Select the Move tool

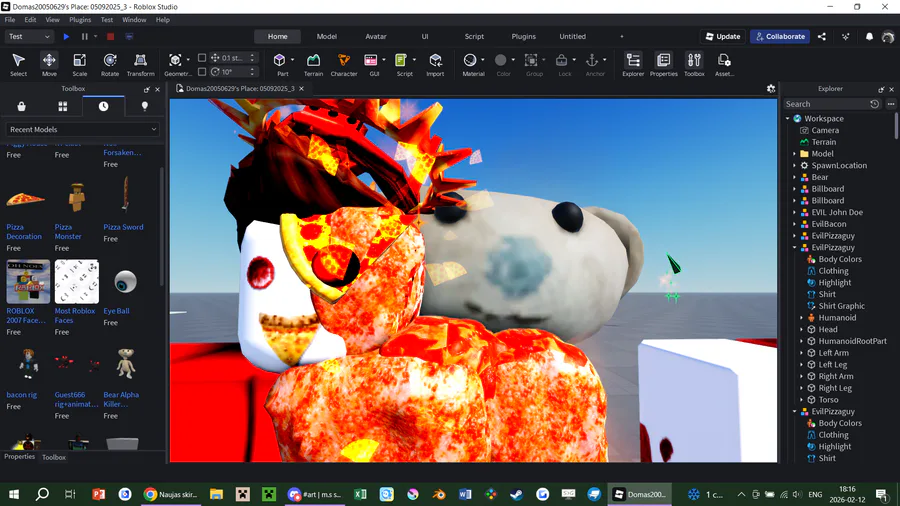tap(49, 64)
